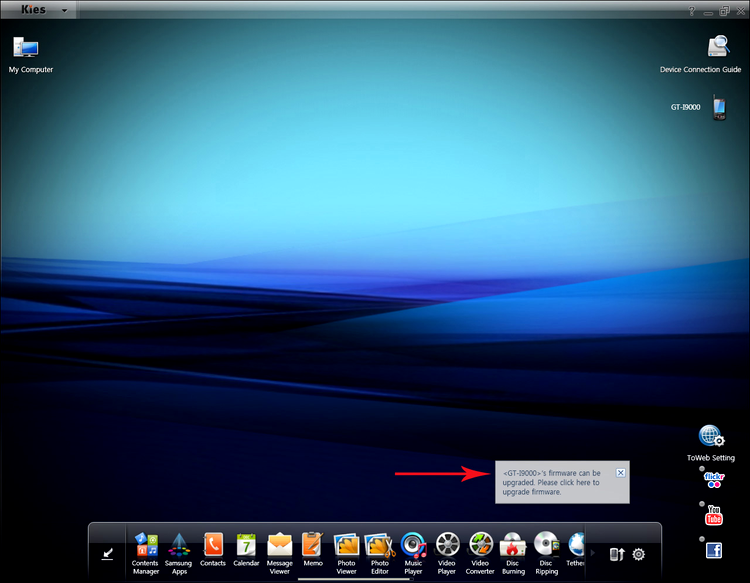Close the firmware upgrade notification
750x583 pixels.
620,473
